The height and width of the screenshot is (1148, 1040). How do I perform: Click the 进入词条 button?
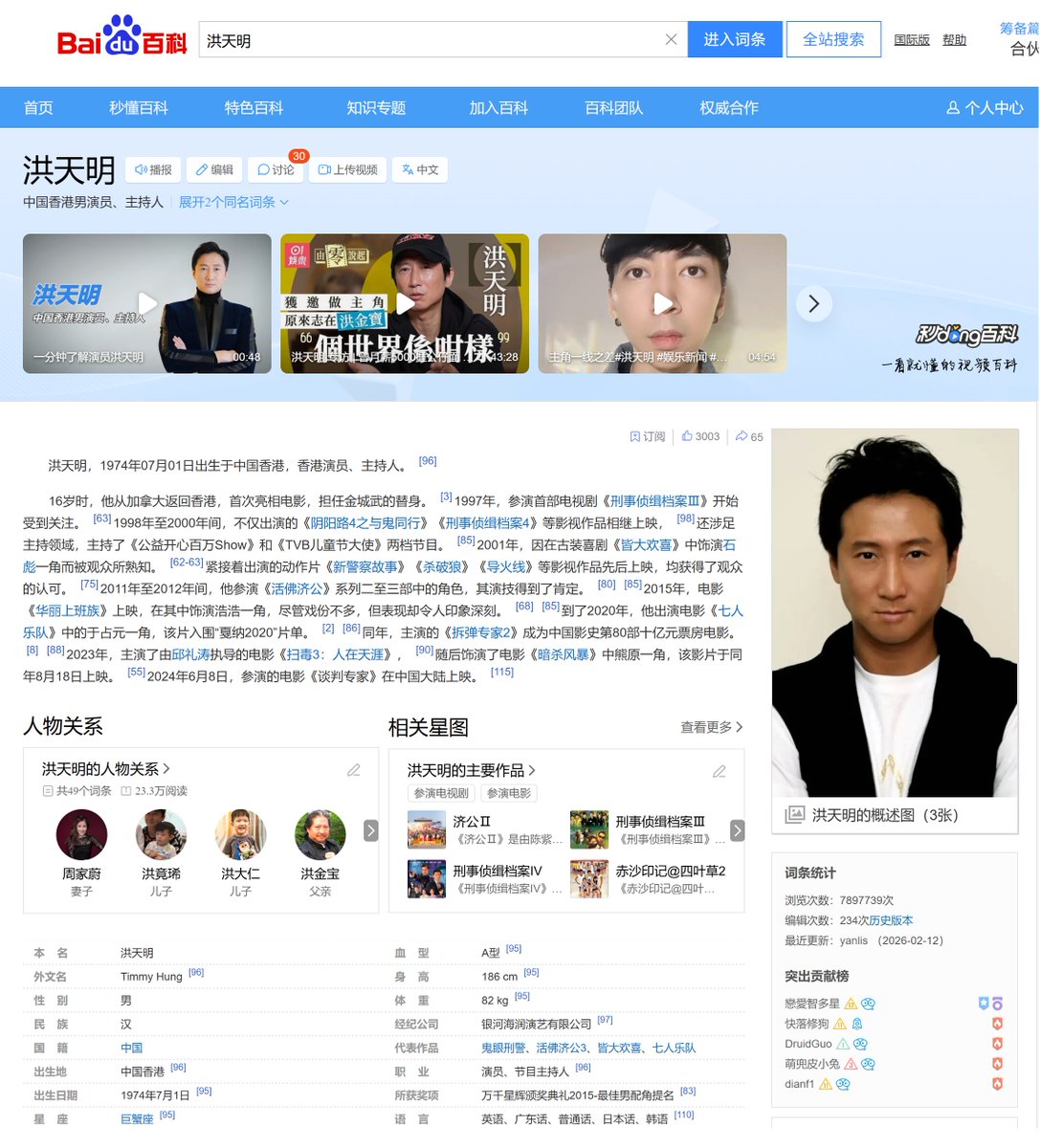tap(735, 40)
